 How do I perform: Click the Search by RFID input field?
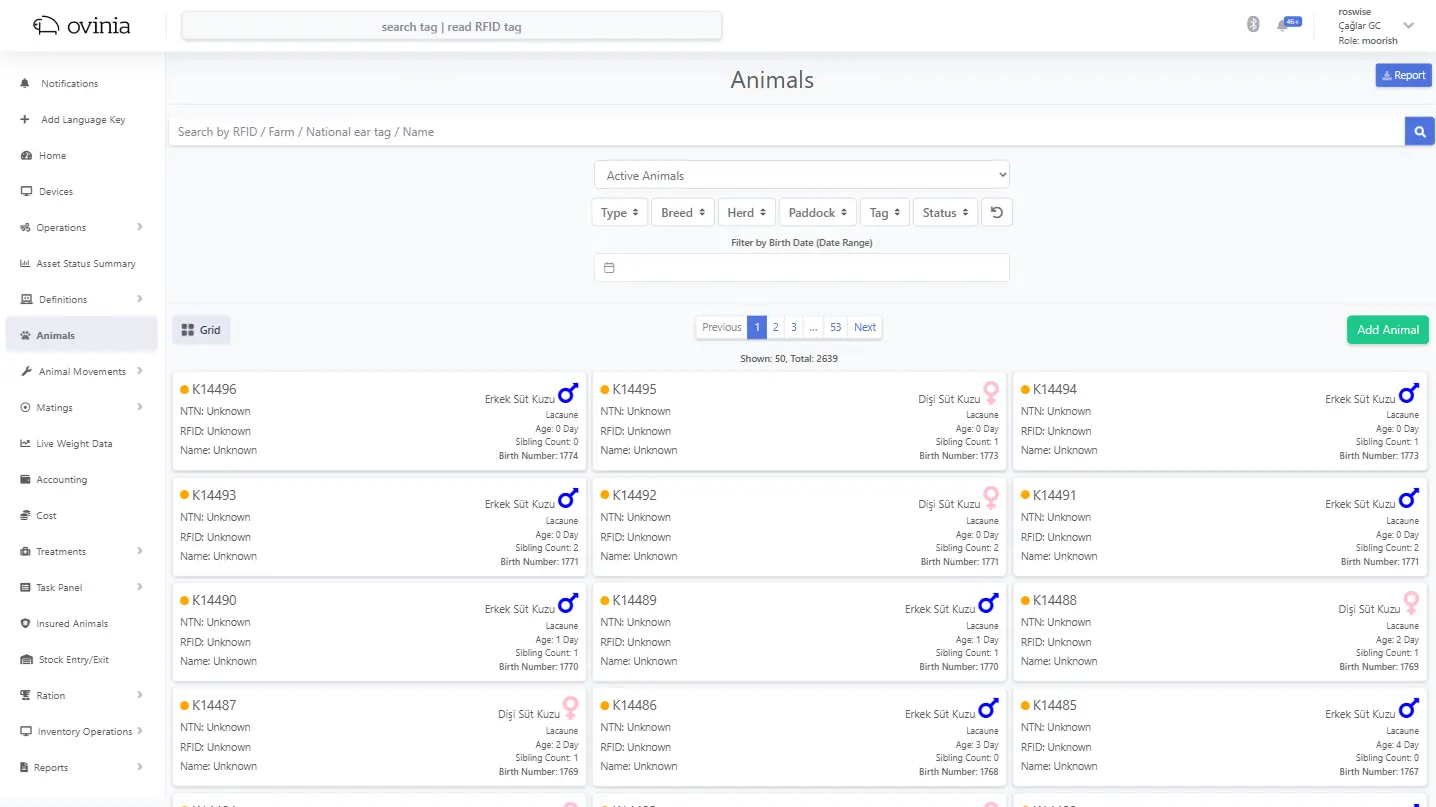700,131
